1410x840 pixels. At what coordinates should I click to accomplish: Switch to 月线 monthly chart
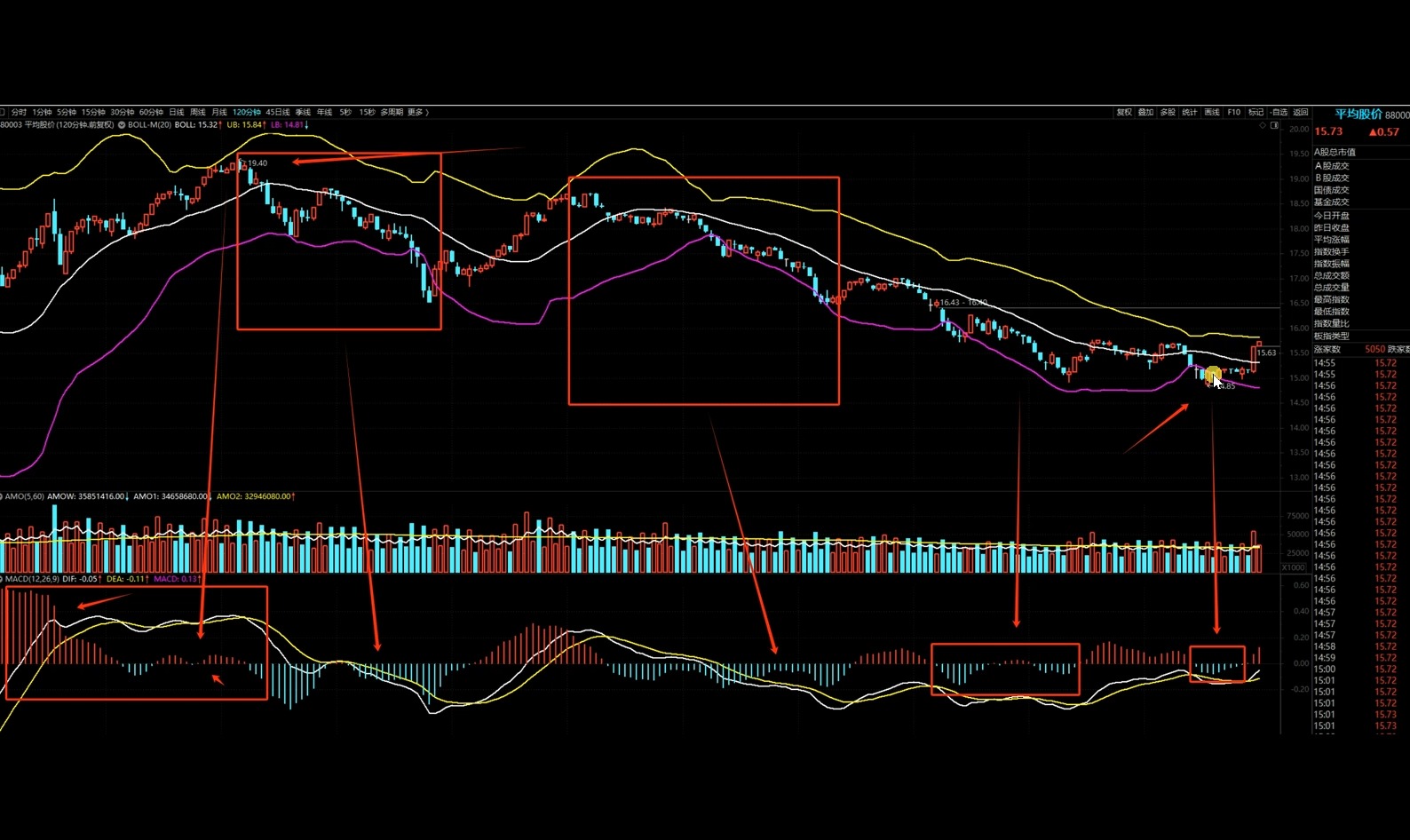[x=219, y=112]
